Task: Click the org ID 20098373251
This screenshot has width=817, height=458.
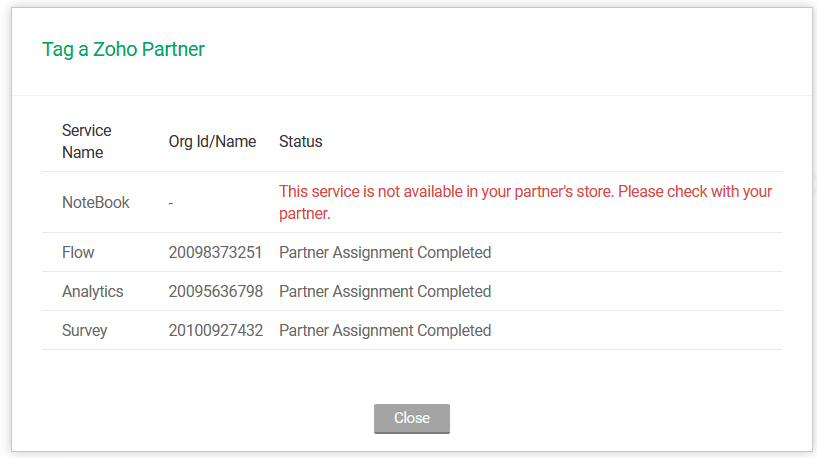Action: pyautogui.click(x=215, y=252)
